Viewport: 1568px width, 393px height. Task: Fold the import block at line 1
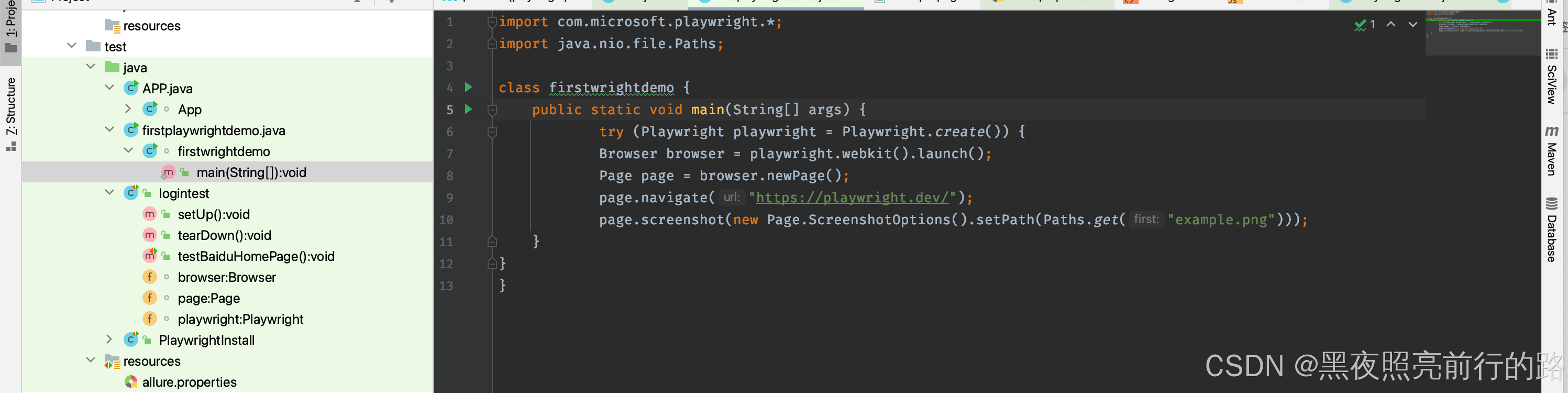pyautogui.click(x=492, y=22)
